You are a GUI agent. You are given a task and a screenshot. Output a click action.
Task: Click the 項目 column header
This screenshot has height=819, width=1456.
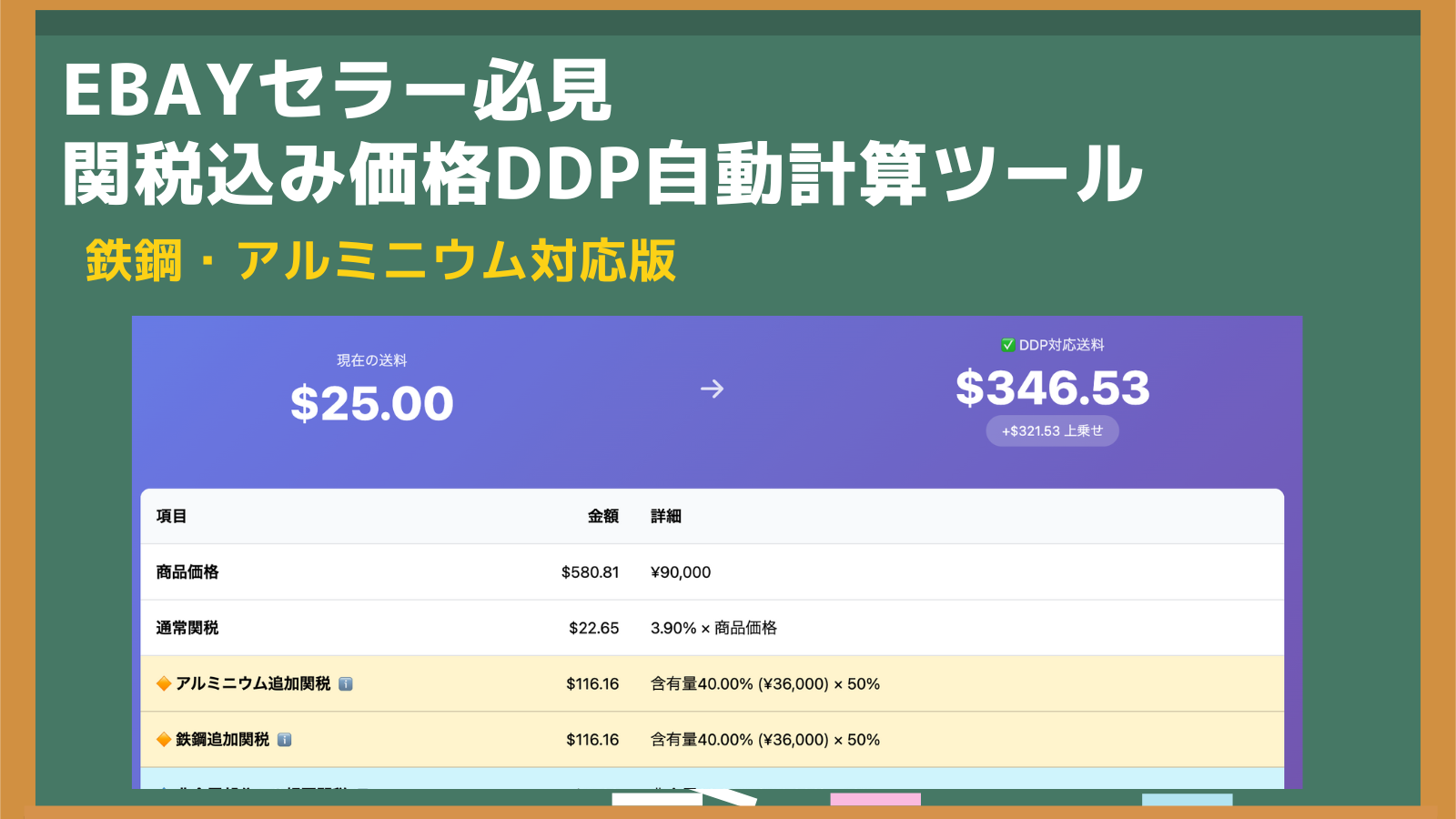pos(171,516)
